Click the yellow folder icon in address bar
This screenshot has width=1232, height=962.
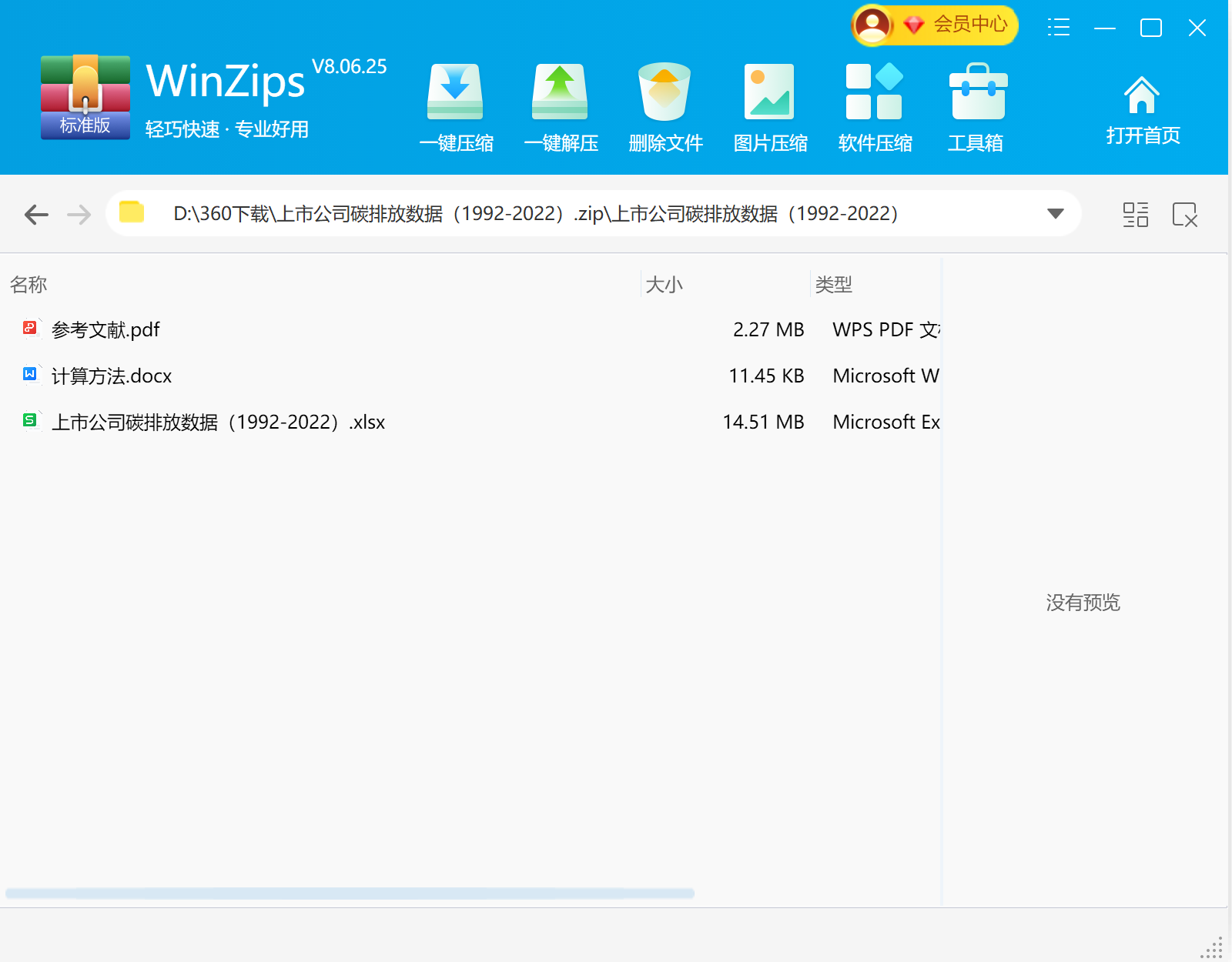pos(132,212)
